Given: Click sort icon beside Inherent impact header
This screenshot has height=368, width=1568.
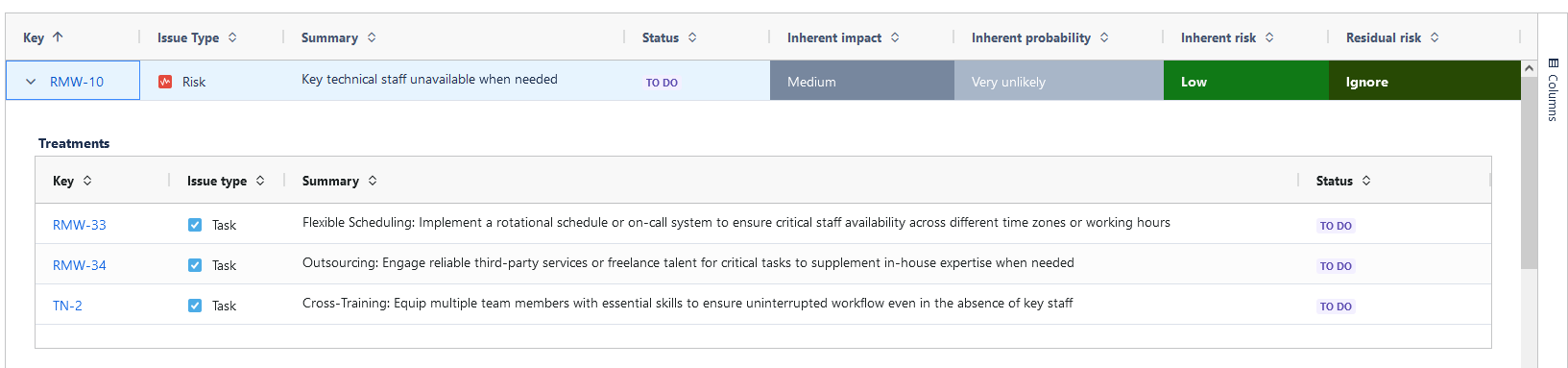Looking at the screenshot, I should [895, 37].
